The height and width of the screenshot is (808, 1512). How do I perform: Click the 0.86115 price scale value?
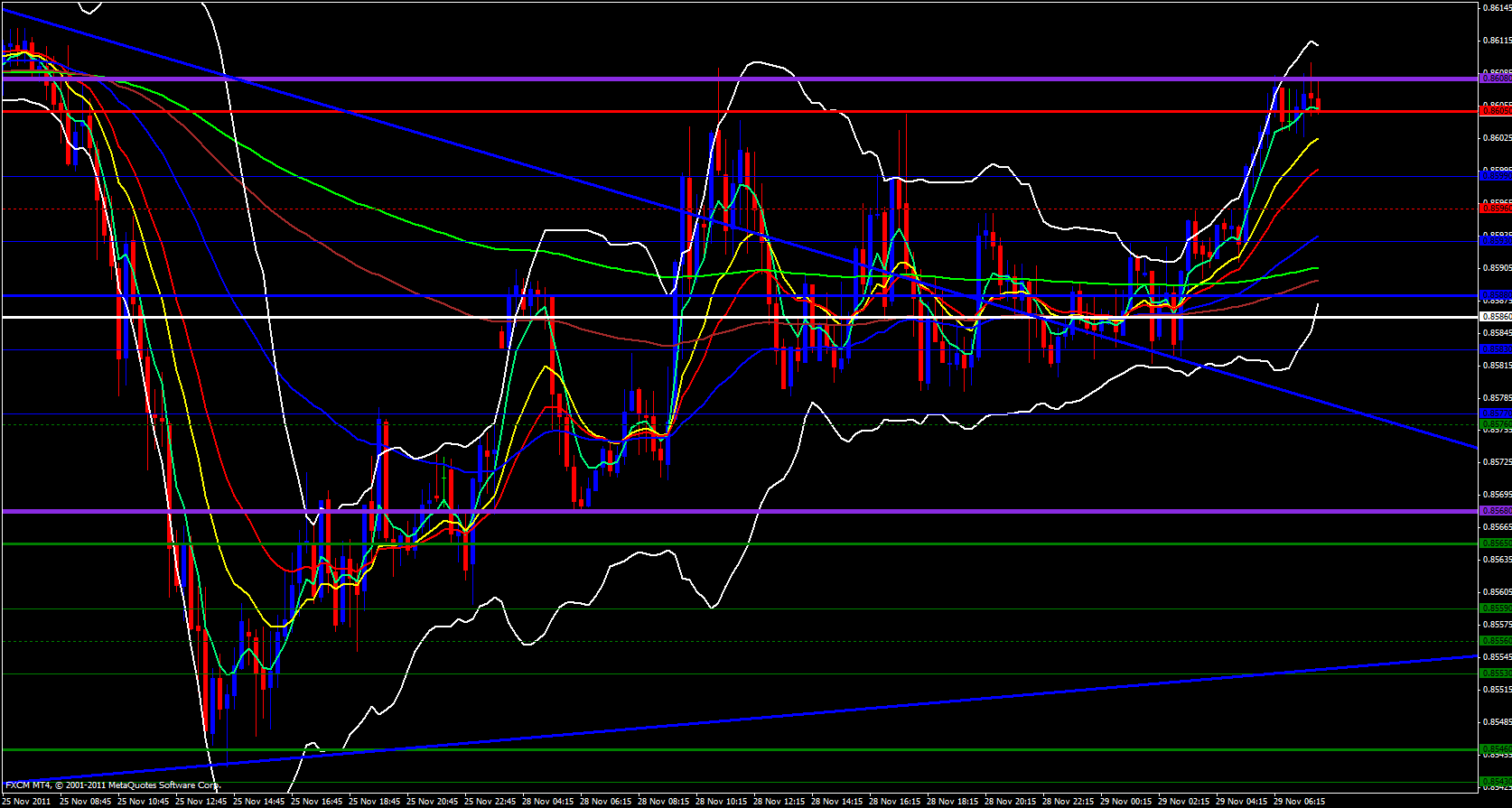(x=1498, y=41)
